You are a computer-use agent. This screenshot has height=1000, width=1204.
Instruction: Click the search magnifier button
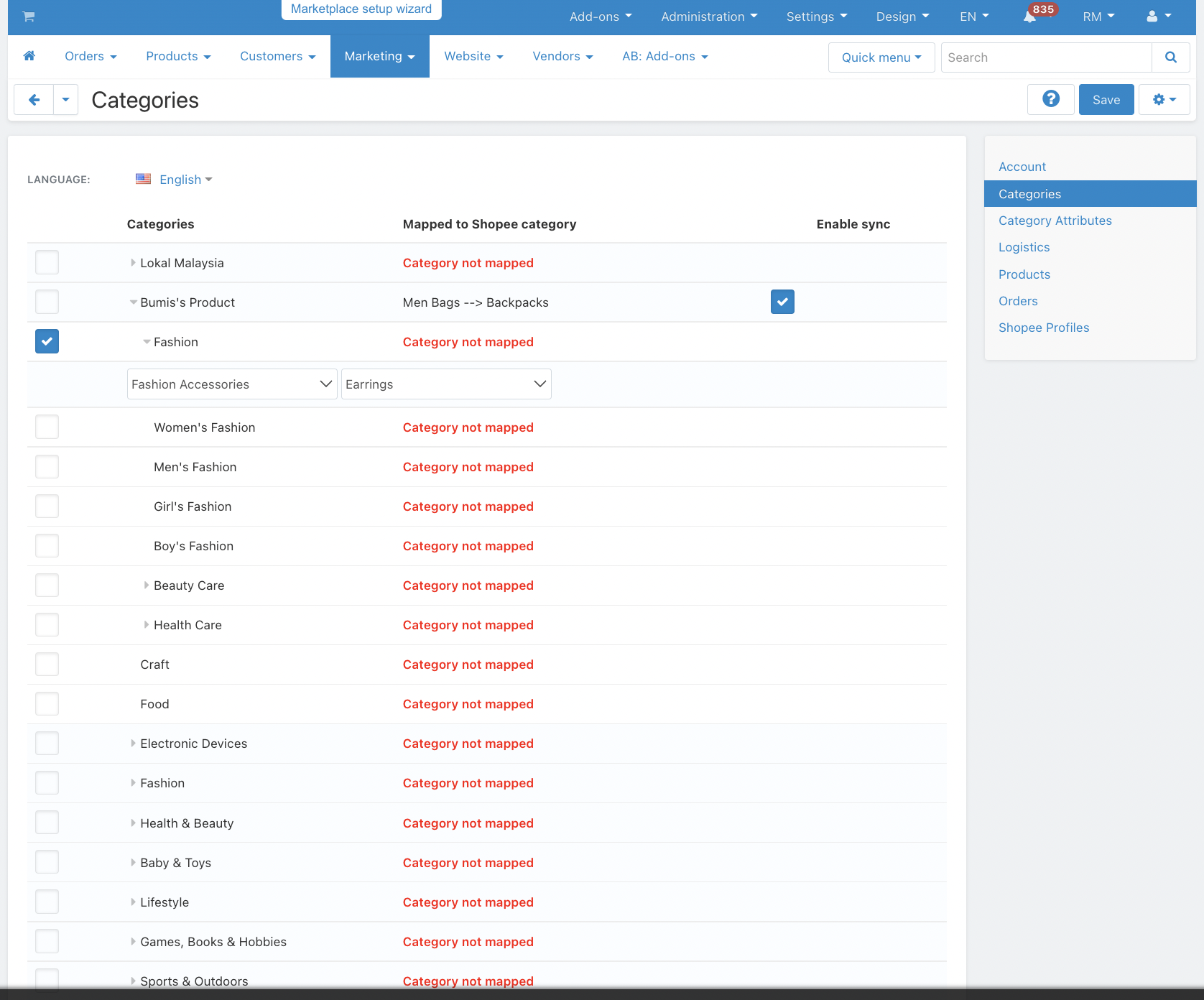[x=1171, y=57]
